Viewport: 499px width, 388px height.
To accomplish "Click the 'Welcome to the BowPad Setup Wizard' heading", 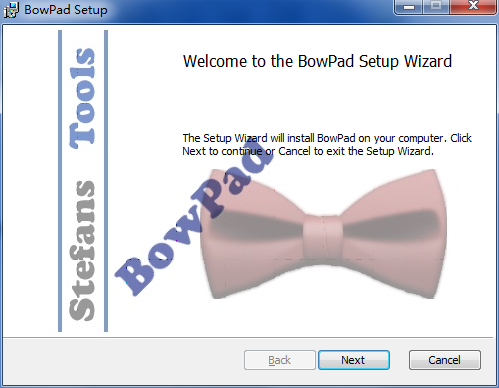I will point(317,61).
